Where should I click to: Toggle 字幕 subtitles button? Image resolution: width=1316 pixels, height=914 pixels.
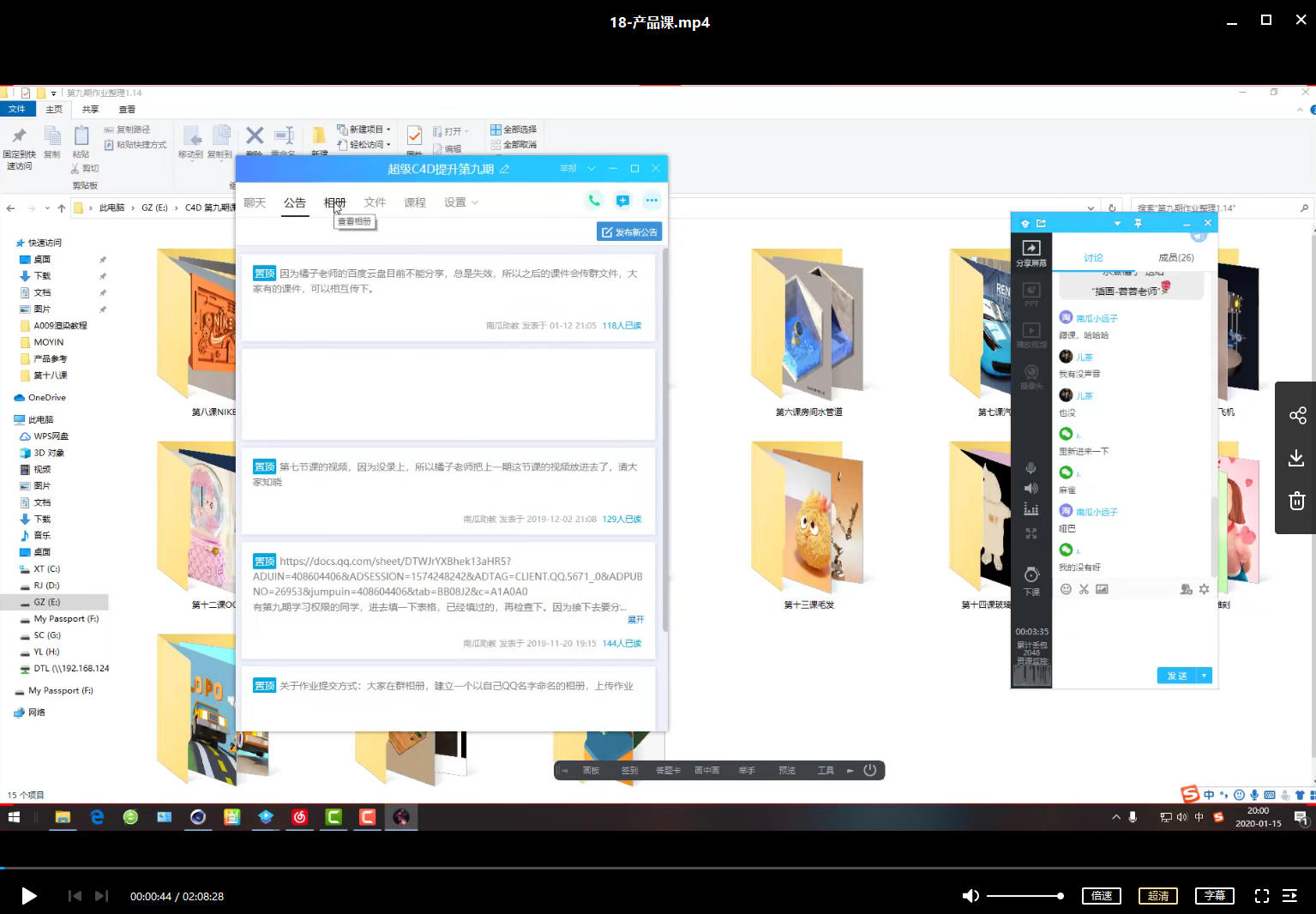click(x=1214, y=896)
